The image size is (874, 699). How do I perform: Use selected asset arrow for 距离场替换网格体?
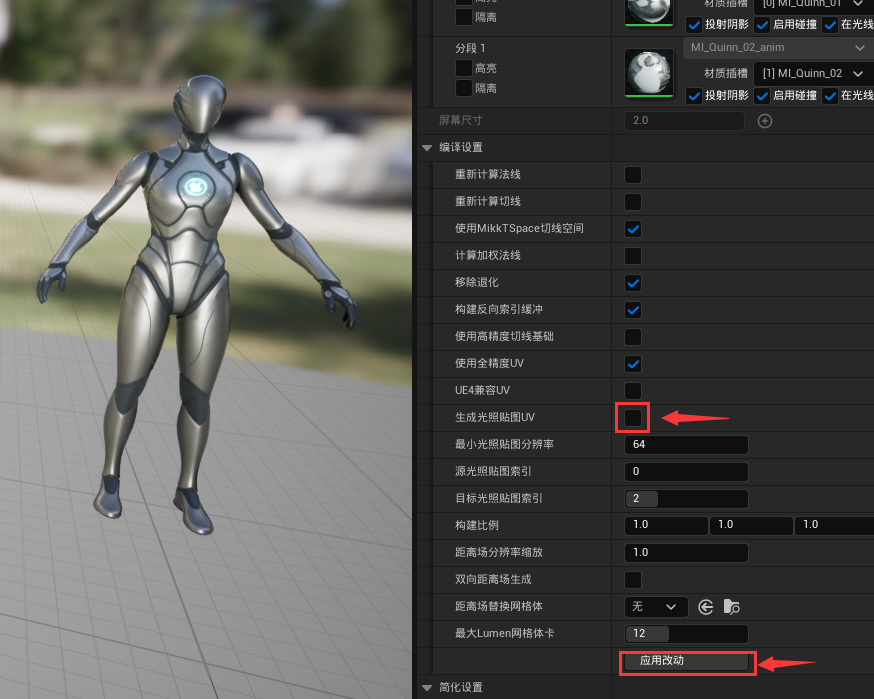(706, 607)
